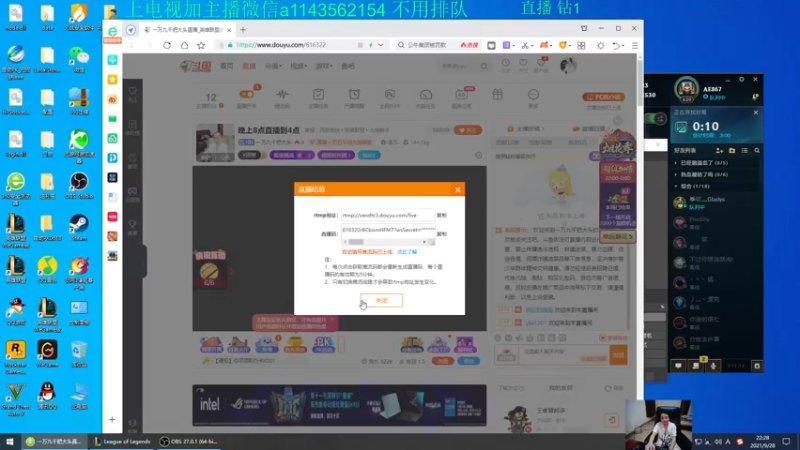This screenshot has height=450, width=800.
Task: Search friends in the League client
Action: [757, 151]
